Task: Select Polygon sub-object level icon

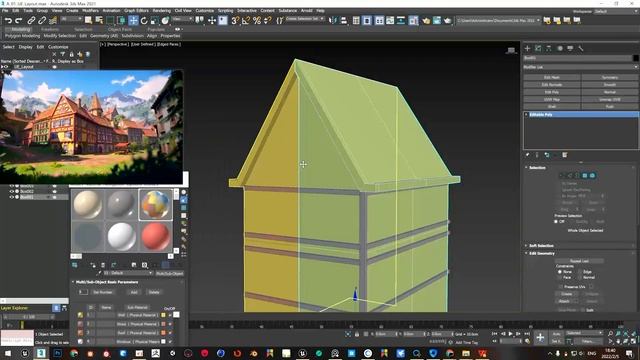Action: (584, 176)
